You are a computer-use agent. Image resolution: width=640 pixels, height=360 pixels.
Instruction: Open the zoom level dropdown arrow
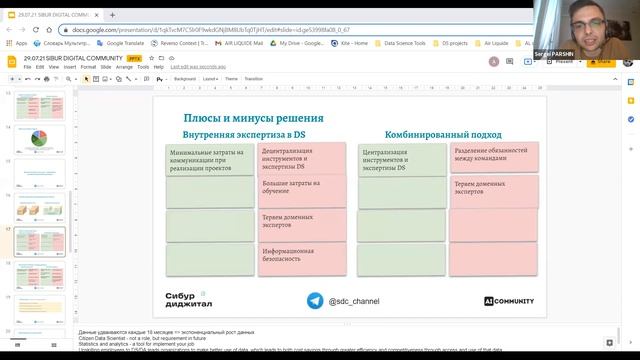pyautogui.click(x=76, y=79)
